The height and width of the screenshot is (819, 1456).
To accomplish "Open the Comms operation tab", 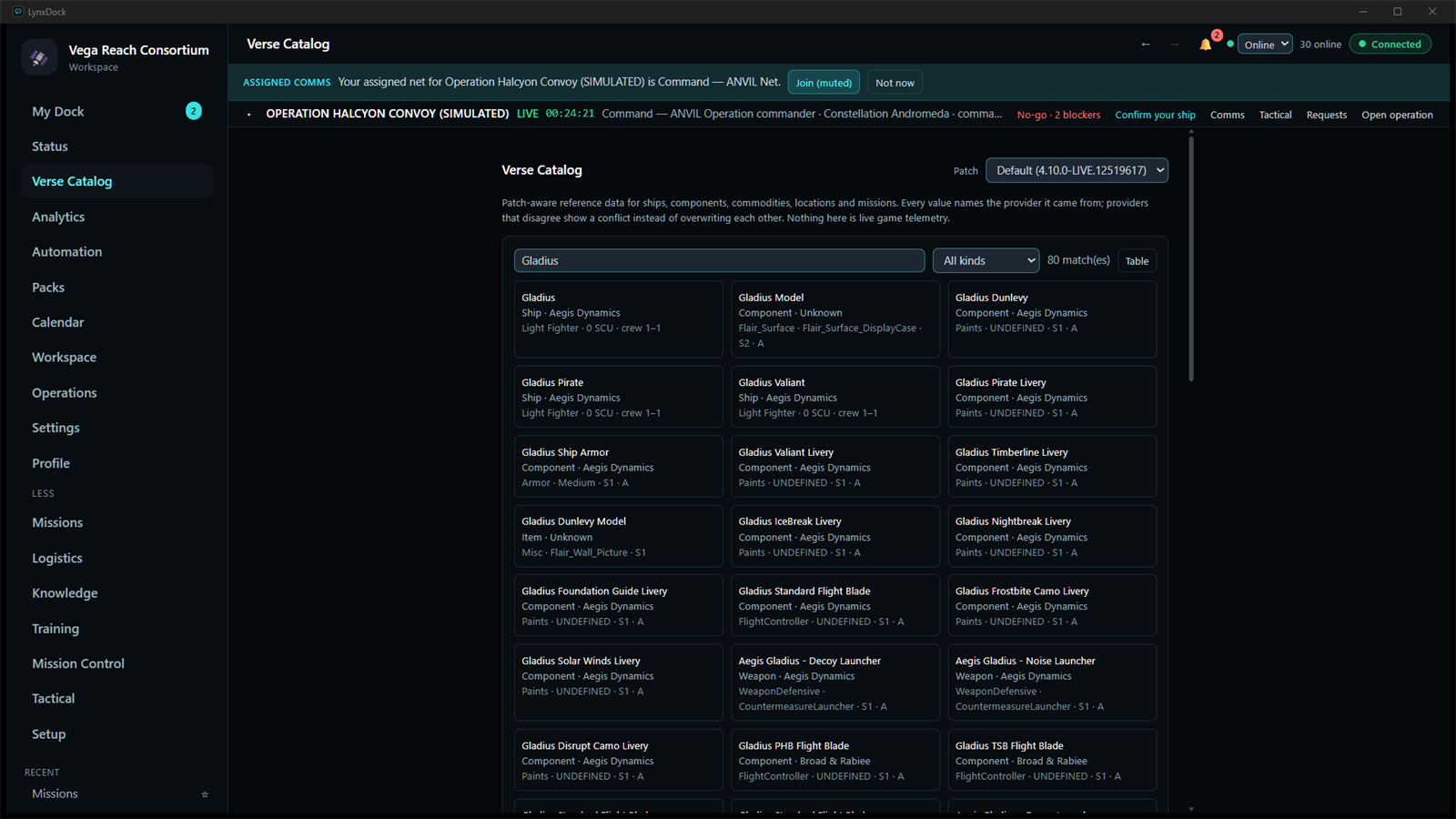I will point(1227,115).
